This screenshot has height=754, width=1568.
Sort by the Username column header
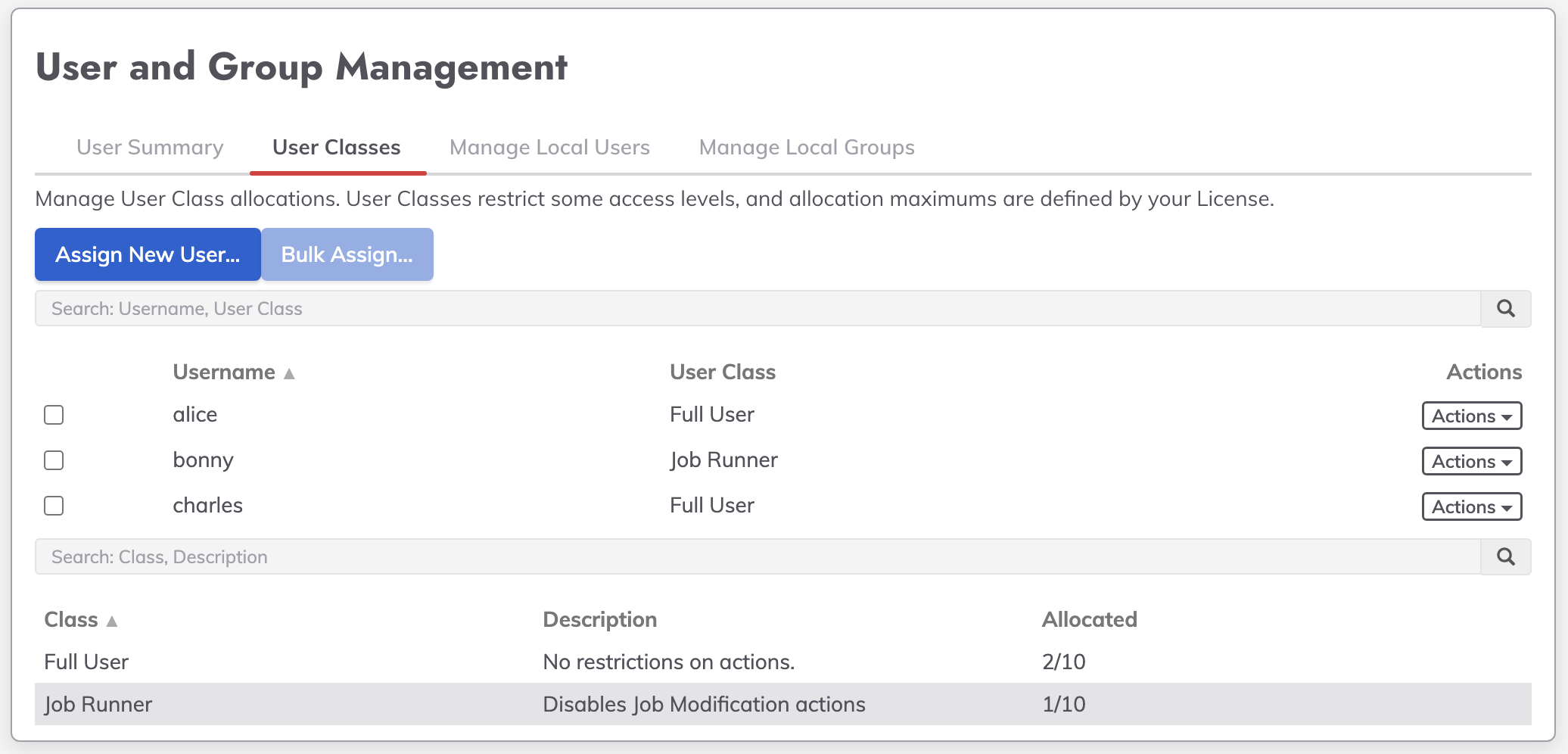[224, 372]
